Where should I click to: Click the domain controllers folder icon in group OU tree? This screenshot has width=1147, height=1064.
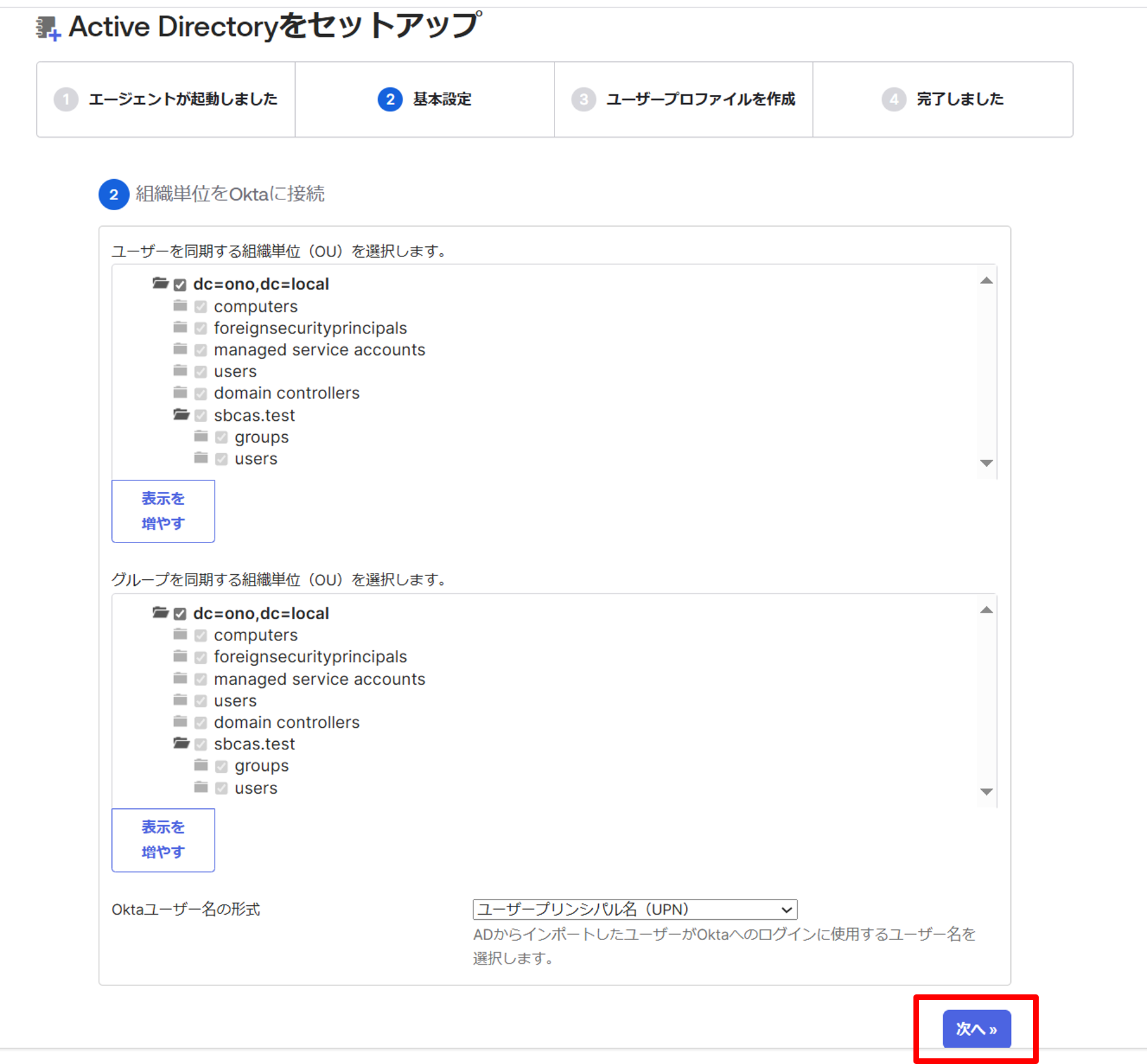click(180, 722)
